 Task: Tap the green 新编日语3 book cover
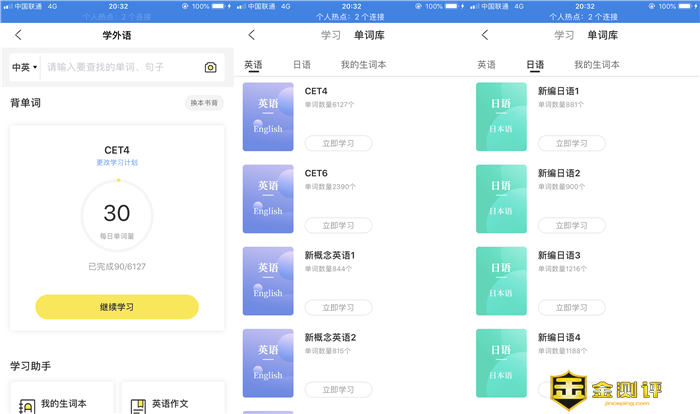501,280
